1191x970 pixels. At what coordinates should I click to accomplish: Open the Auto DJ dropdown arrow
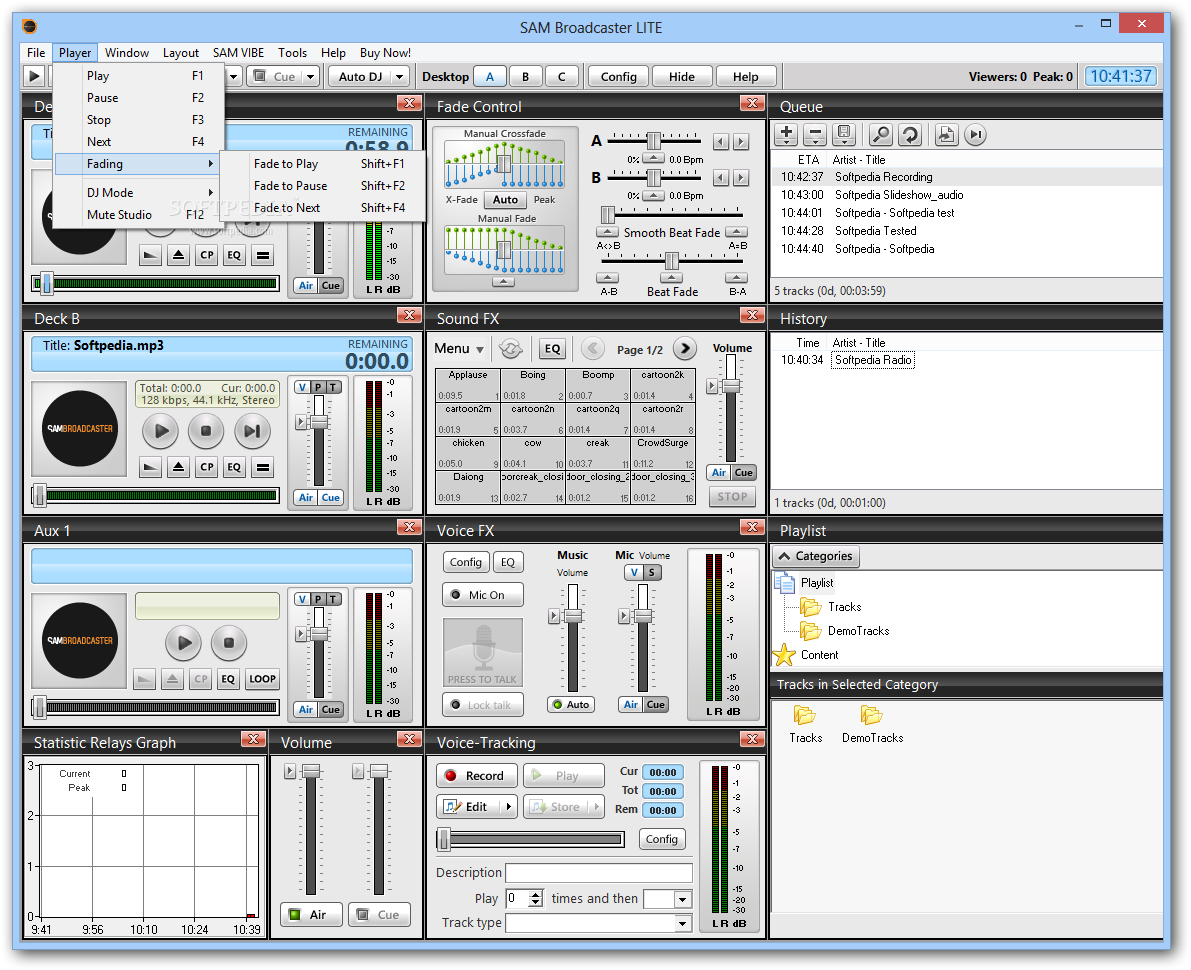pos(400,77)
